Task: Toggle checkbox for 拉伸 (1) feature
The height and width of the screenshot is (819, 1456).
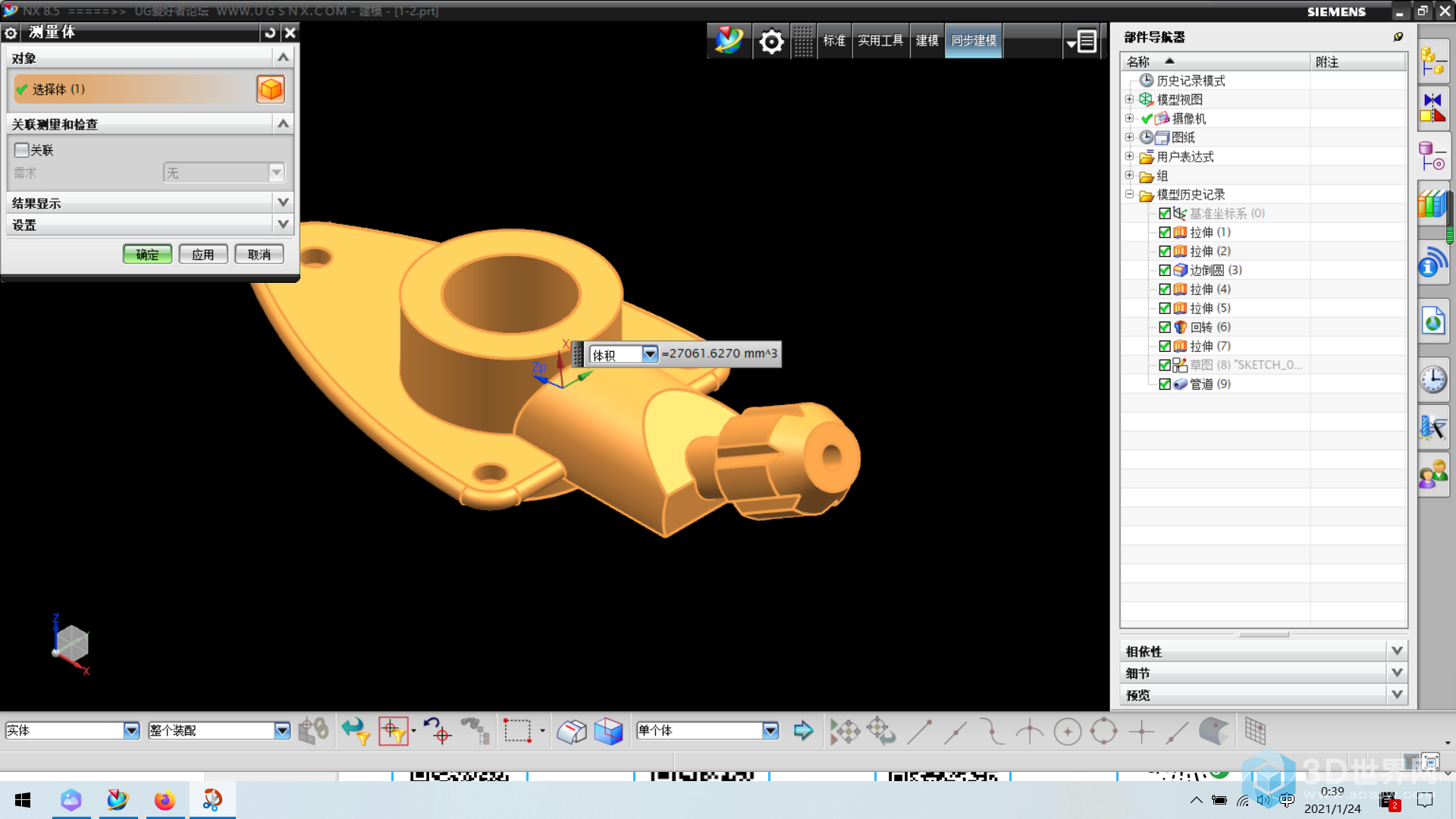Action: [x=1165, y=232]
